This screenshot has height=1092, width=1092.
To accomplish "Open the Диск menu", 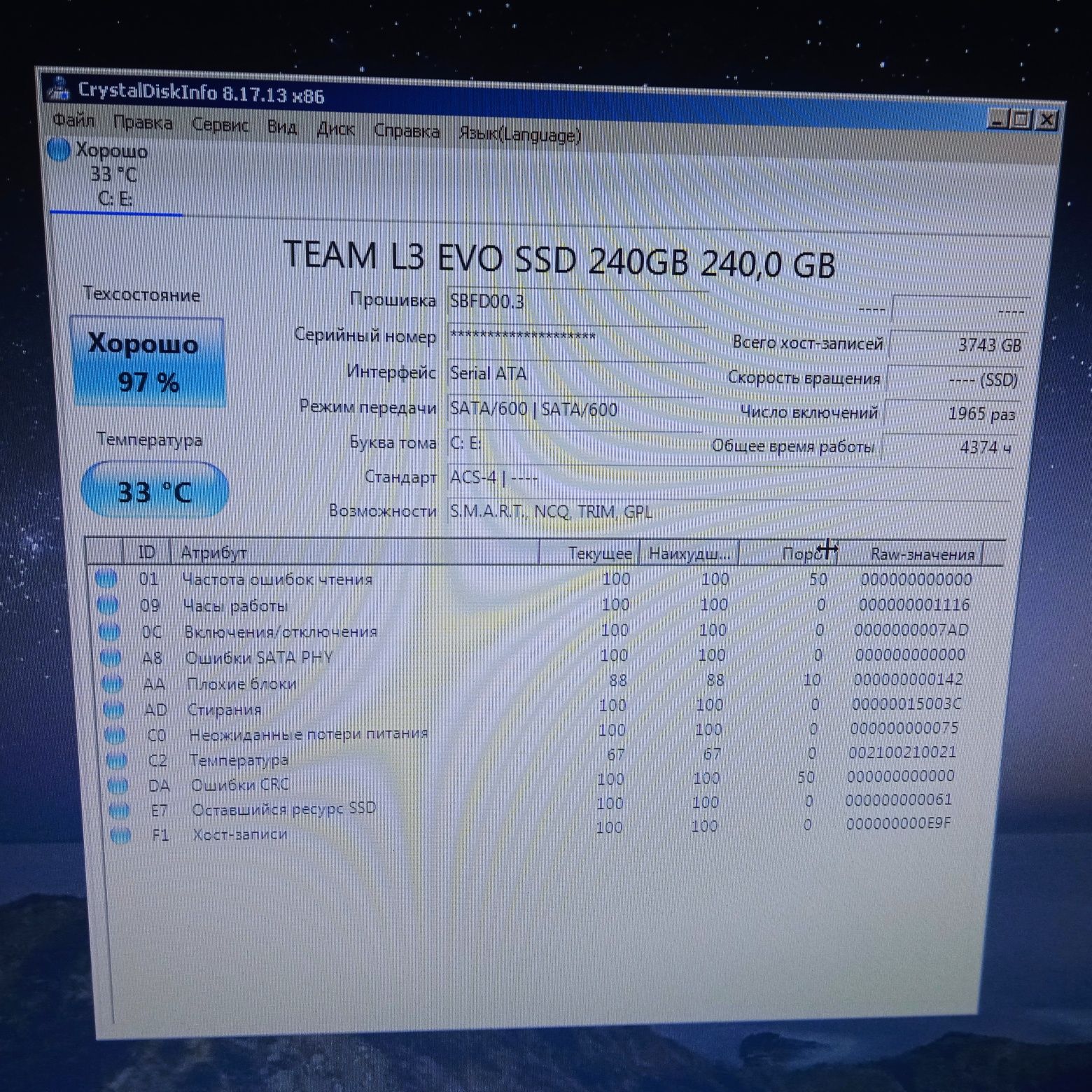I will [x=335, y=129].
